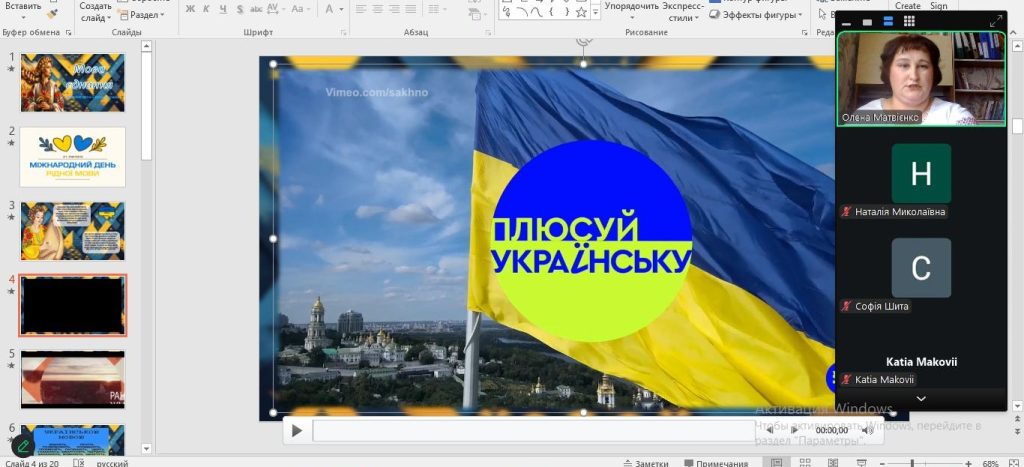Click zoom out minus button

coord(882,463)
